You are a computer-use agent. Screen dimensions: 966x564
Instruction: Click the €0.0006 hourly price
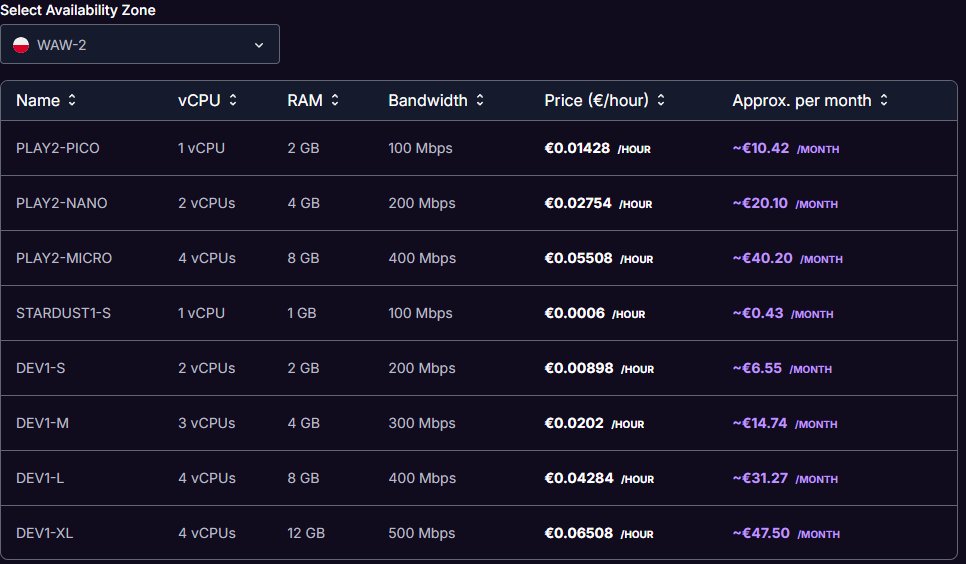575,313
